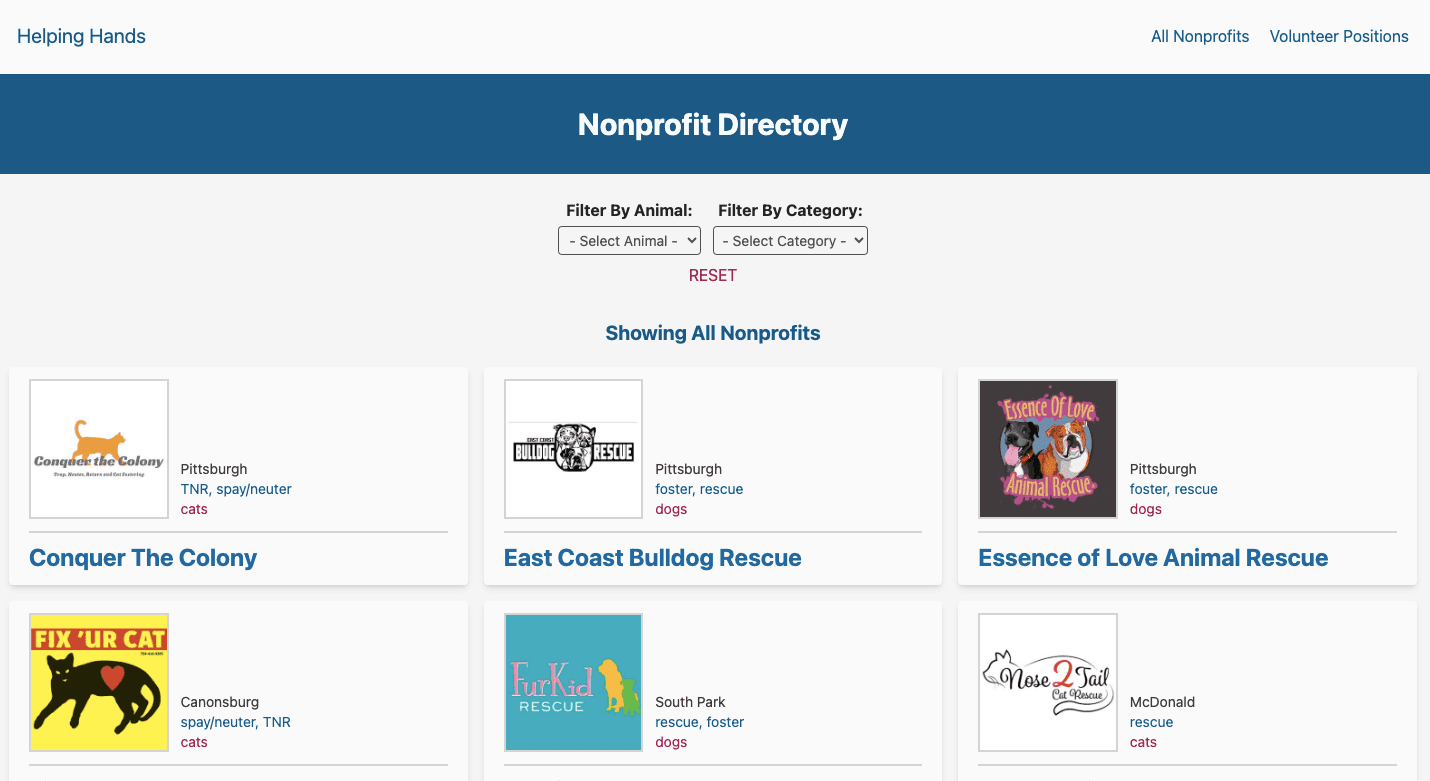Image resolution: width=1430 pixels, height=781 pixels.
Task: Open Essence of Love Animal Rescue title link
Action: tap(1152, 558)
